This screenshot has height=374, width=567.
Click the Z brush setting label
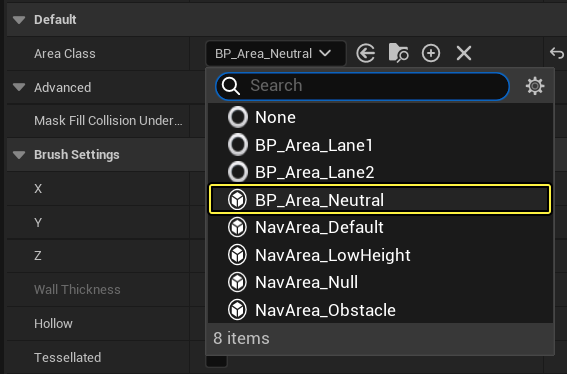[x=38, y=256]
